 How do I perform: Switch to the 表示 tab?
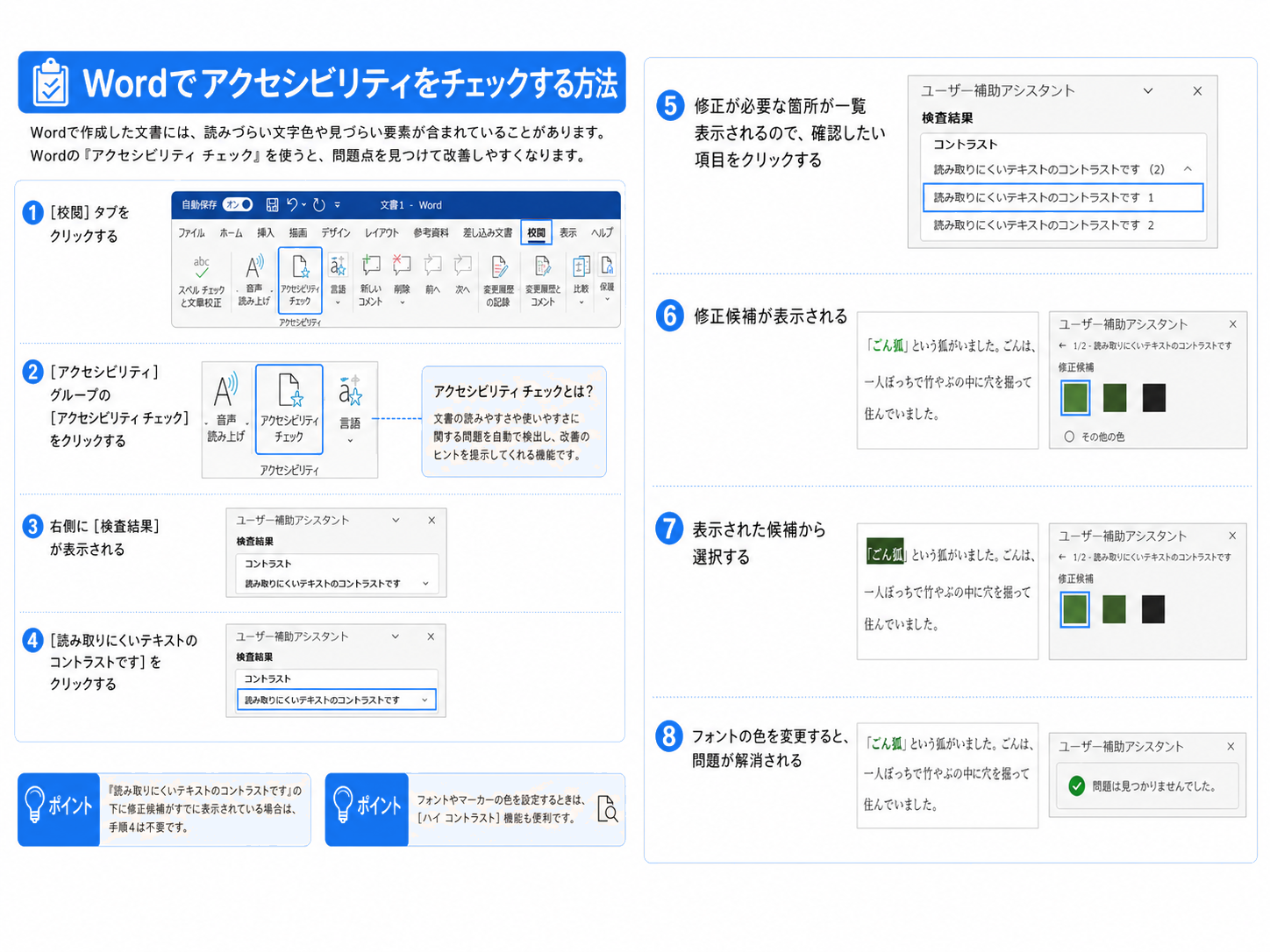tap(568, 233)
